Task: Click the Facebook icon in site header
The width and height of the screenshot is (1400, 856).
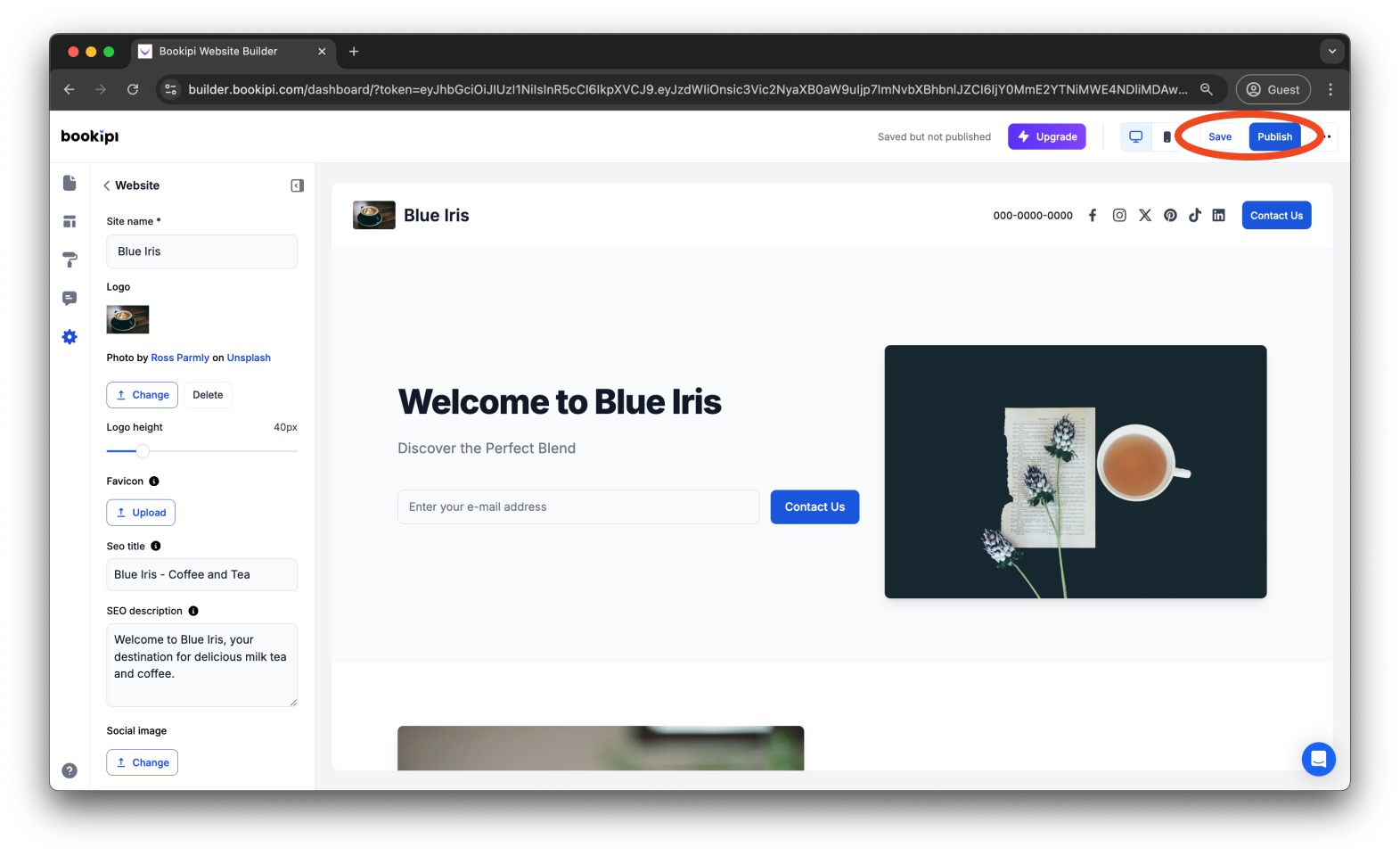Action: coord(1093,215)
